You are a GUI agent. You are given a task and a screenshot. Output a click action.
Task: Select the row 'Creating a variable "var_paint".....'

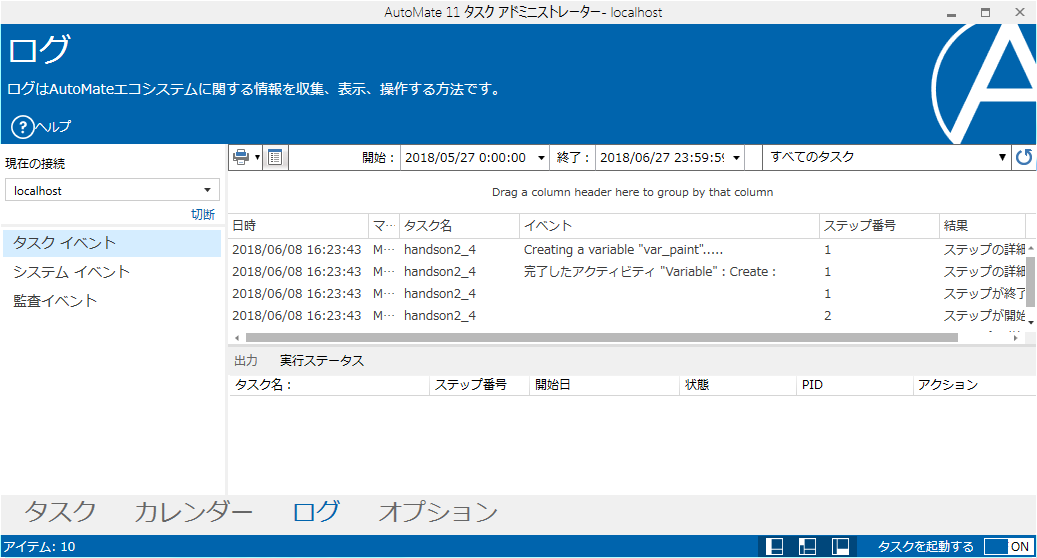click(x=627, y=249)
